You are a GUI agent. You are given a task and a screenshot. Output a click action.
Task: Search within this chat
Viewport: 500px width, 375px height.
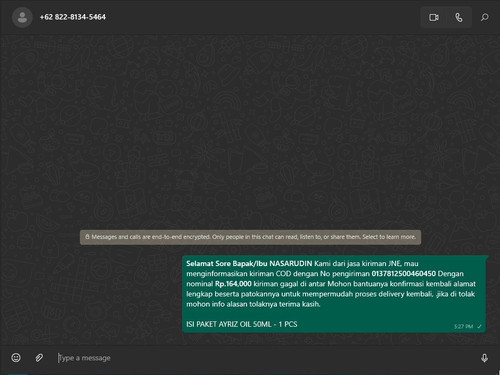[x=485, y=17]
